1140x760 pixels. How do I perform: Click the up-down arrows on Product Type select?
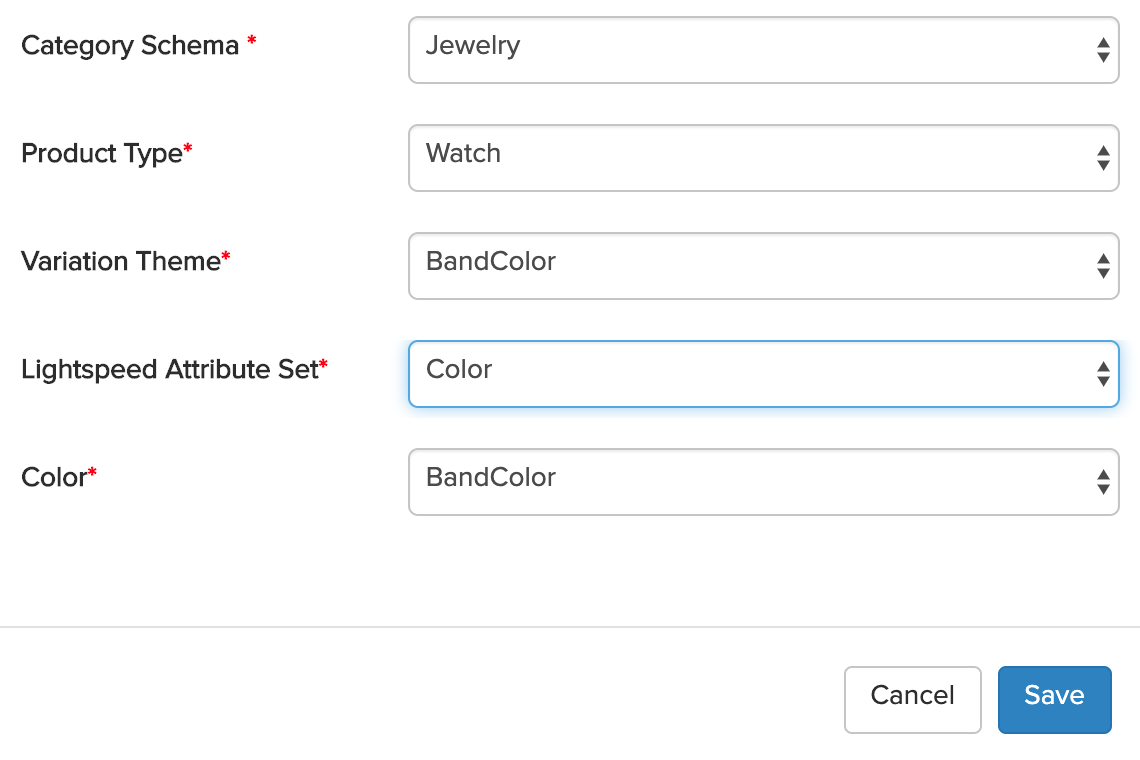[x=1102, y=158]
